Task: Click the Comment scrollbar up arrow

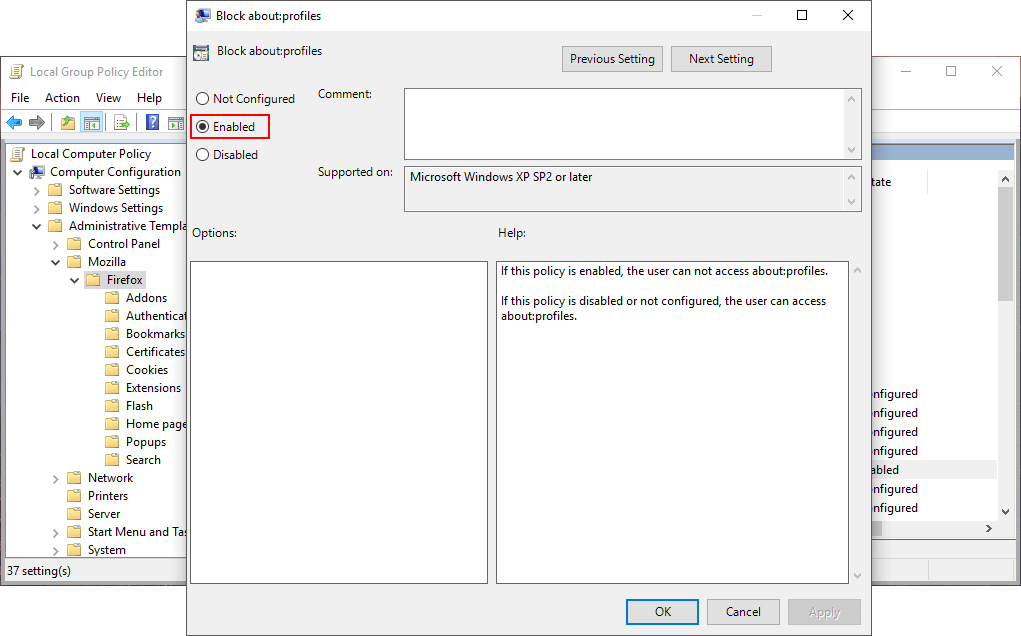Action: (851, 99)
